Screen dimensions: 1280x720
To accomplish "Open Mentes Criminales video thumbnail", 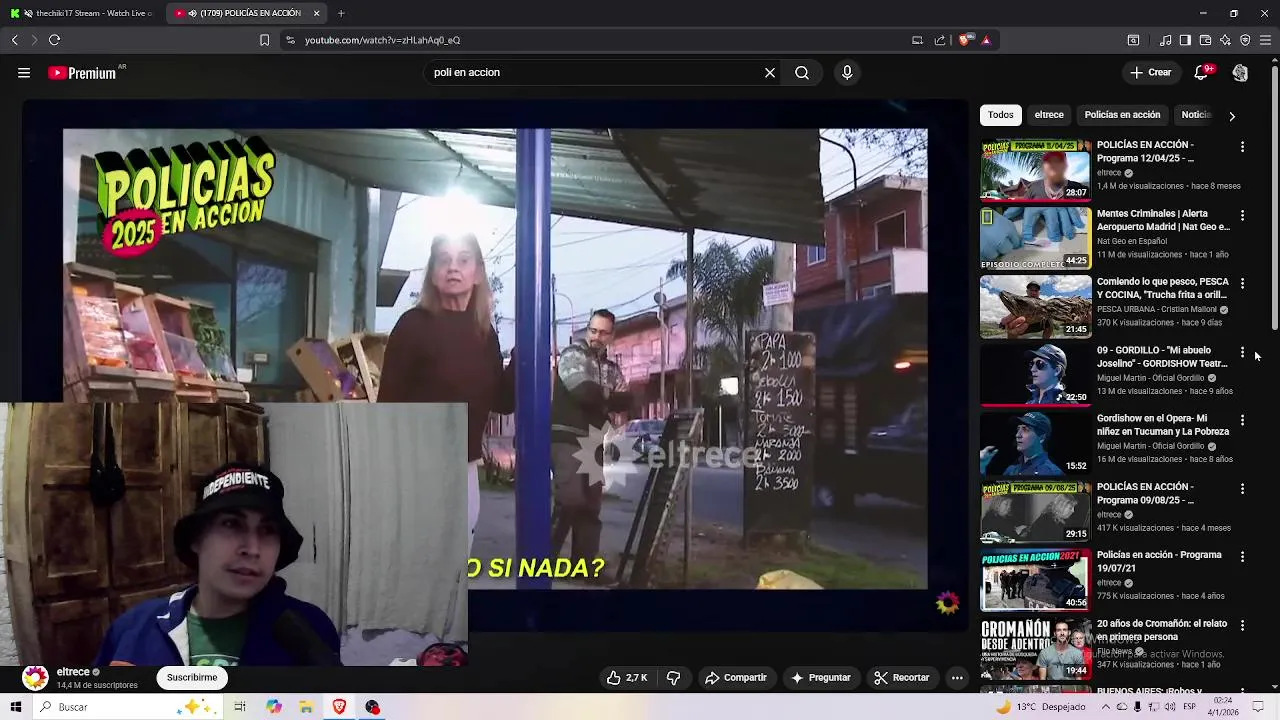I will pyautogui.click(x=1035, y=238).
